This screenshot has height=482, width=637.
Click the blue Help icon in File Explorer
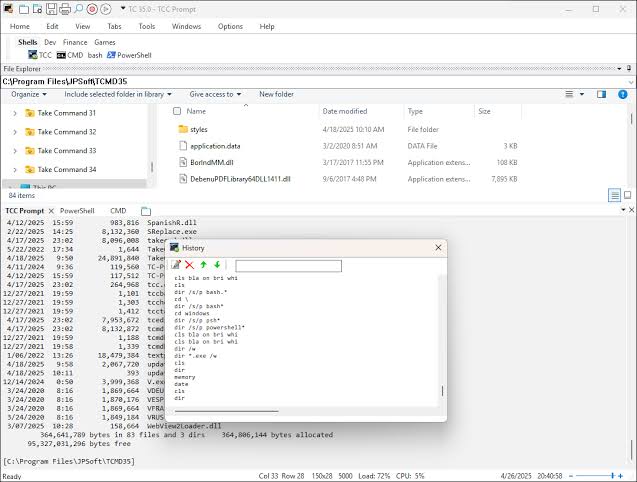pyautogui.click(x=622, y=94)
